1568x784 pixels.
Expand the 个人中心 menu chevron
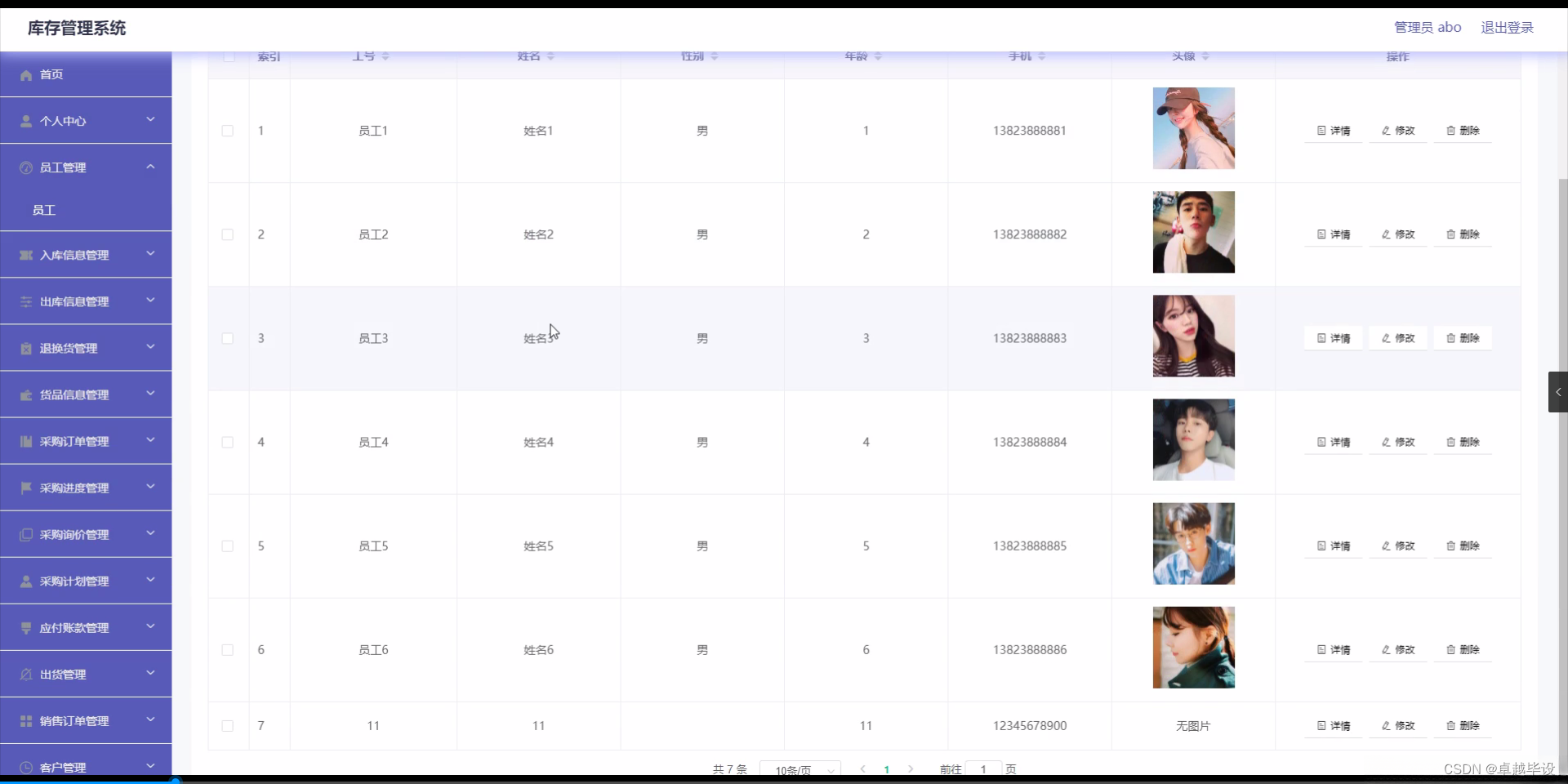click(x=150, y=120)
